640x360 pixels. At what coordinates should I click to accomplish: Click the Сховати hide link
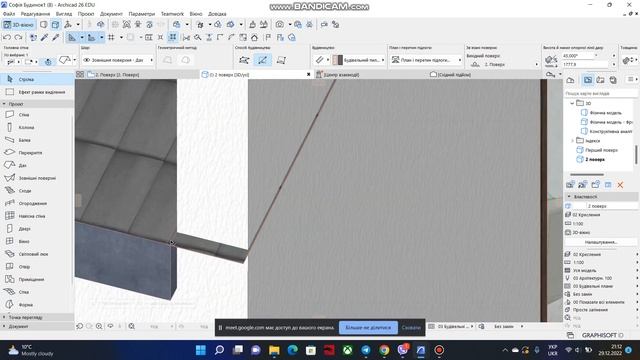point(411,327)
